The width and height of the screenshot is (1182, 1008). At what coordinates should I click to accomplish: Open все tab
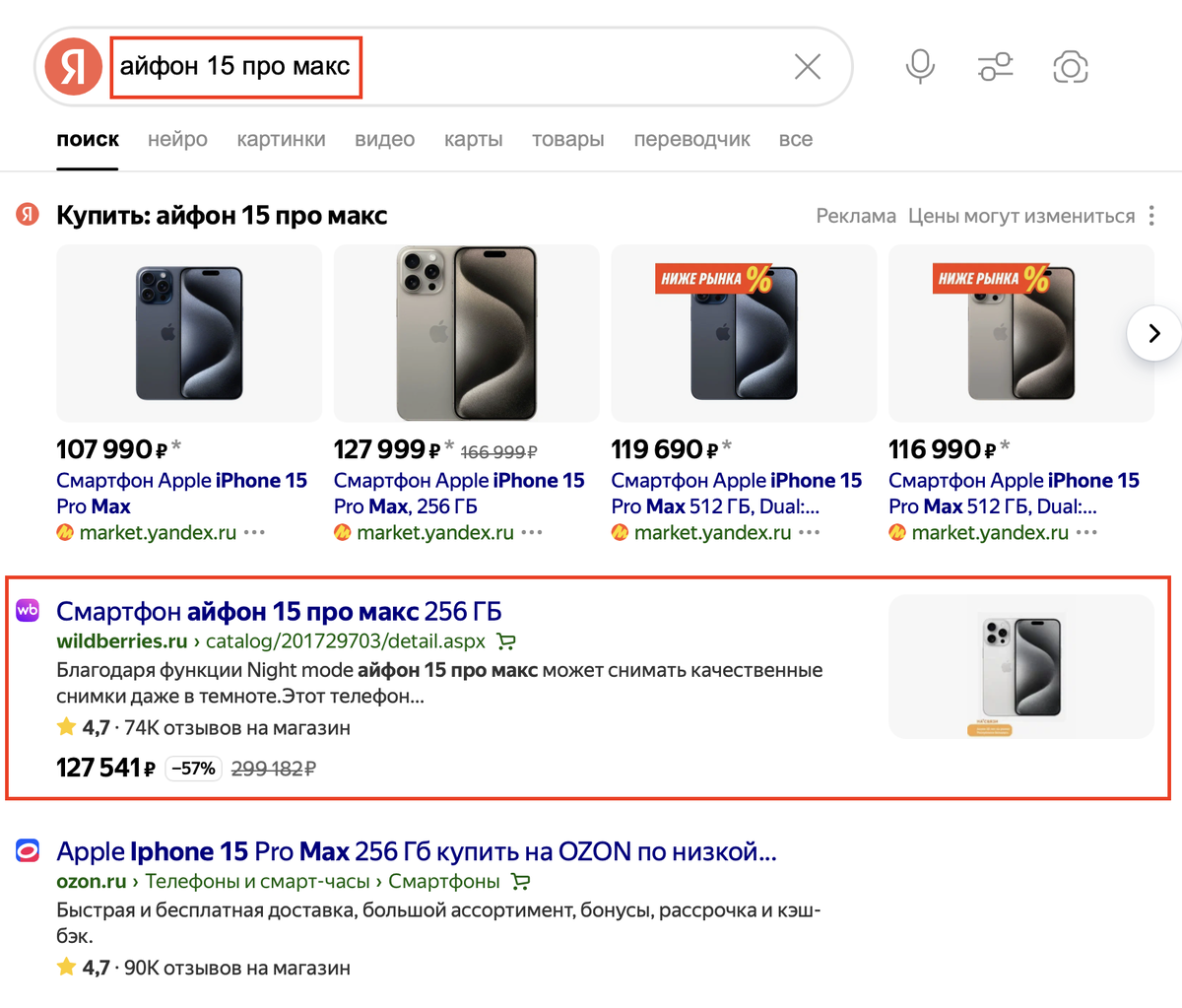click(x=795, y=140)
